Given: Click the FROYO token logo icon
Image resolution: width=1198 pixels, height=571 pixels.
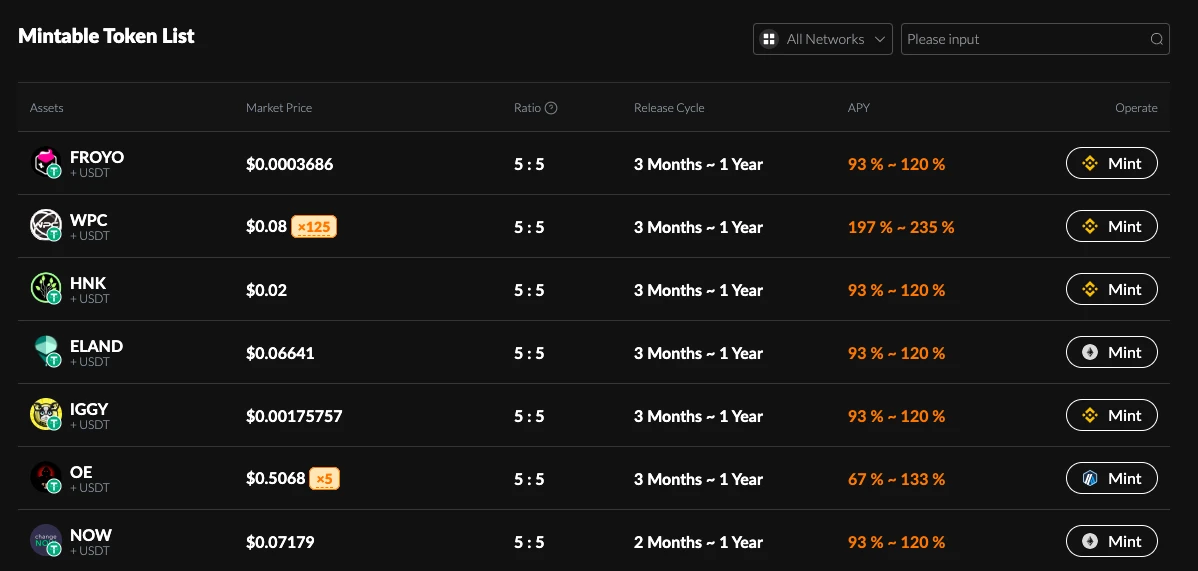Looking at the screenshot, I should pyautogui.click(x=45, y=163).
